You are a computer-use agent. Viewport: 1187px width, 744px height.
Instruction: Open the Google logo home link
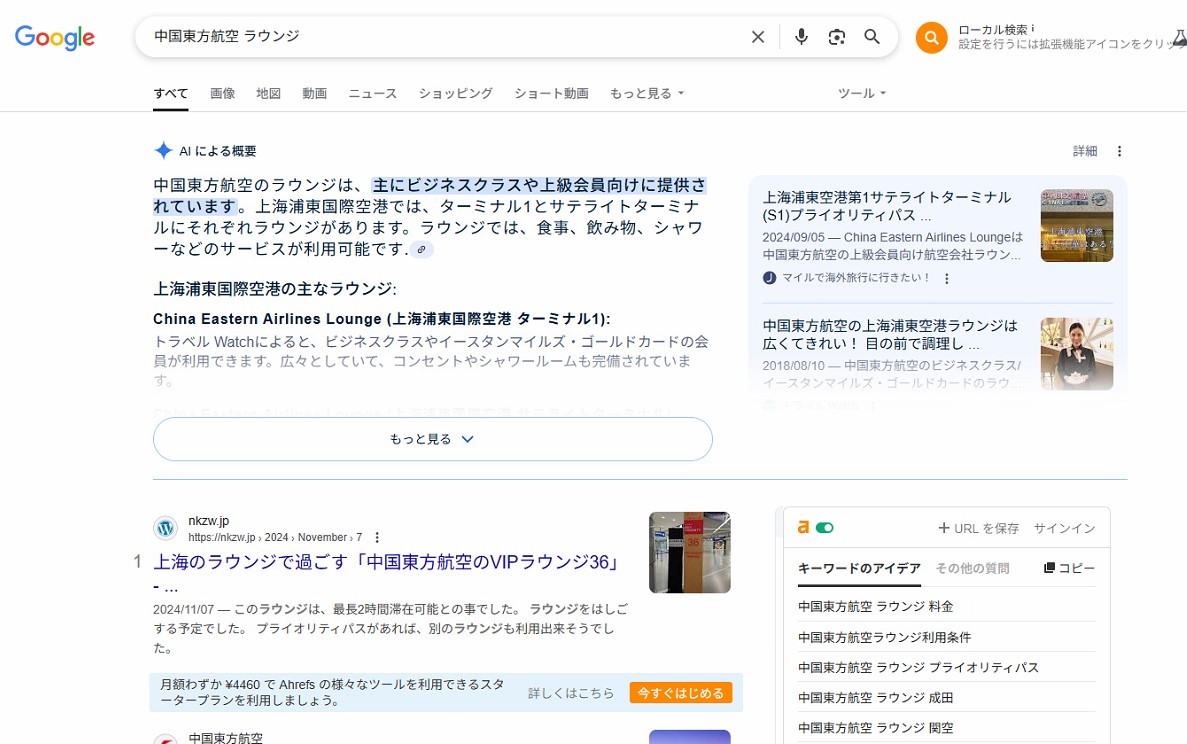coord(55,36)
